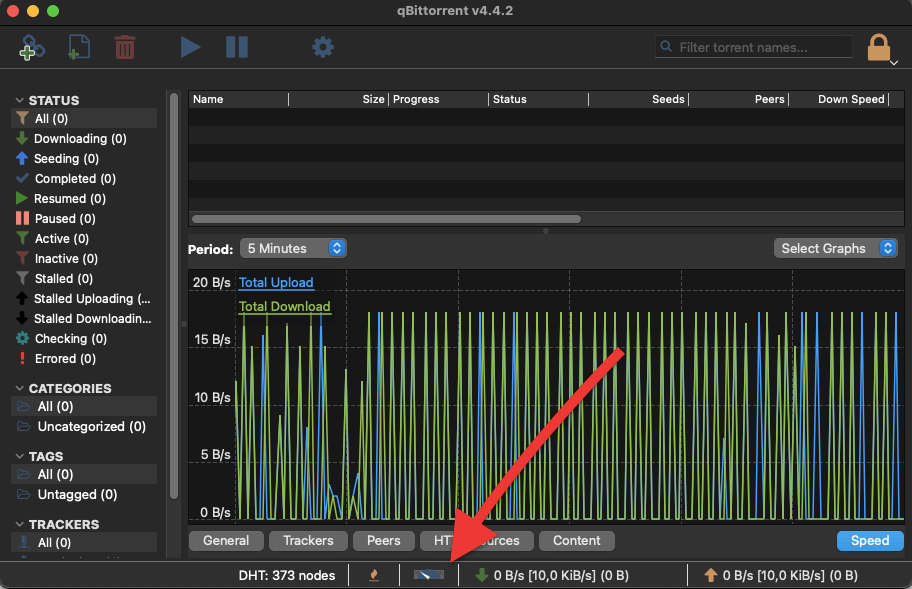This screenshot has height=589, width=912.
Task: Switch to the Trackers tab
Action: click(x=308, y=541)
